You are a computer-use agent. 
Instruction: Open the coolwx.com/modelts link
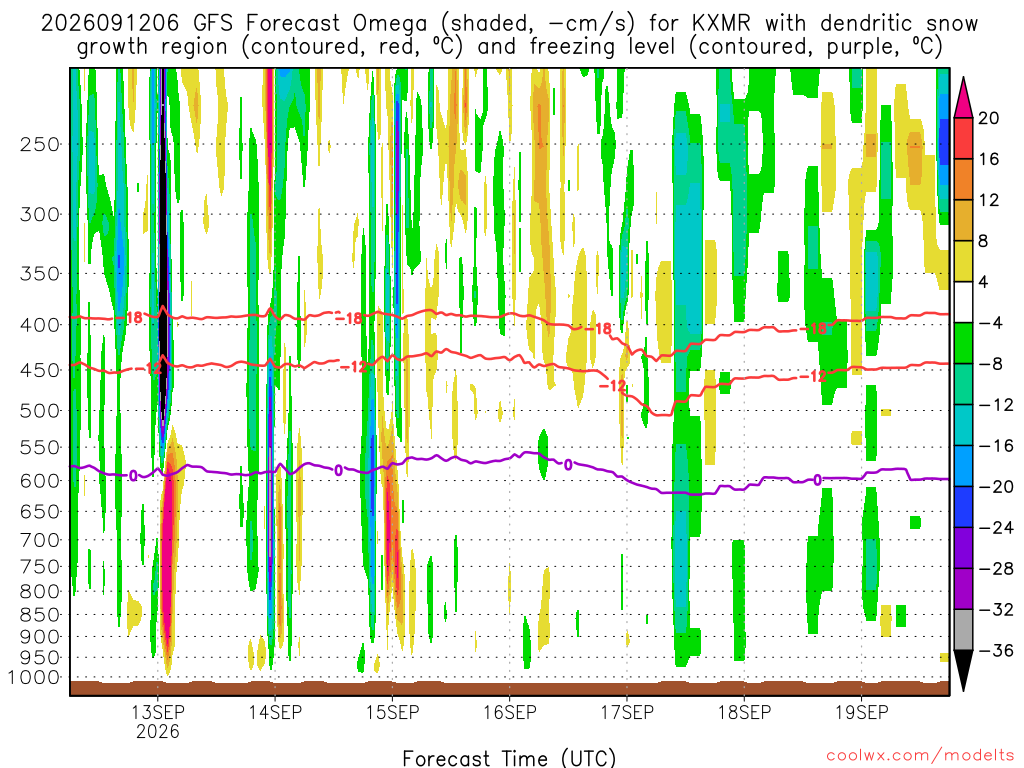point(920,756)
